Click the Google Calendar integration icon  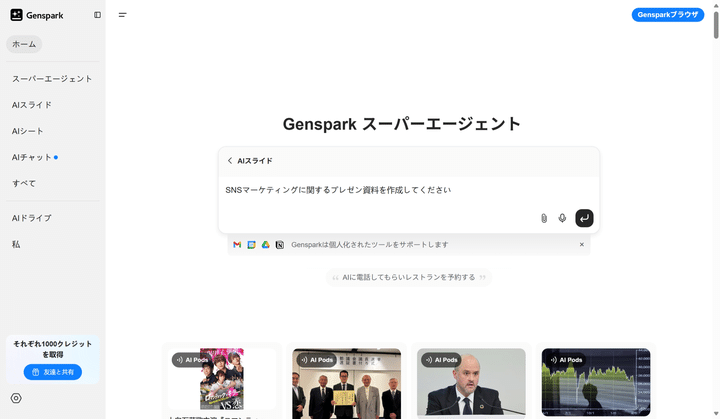251,245
